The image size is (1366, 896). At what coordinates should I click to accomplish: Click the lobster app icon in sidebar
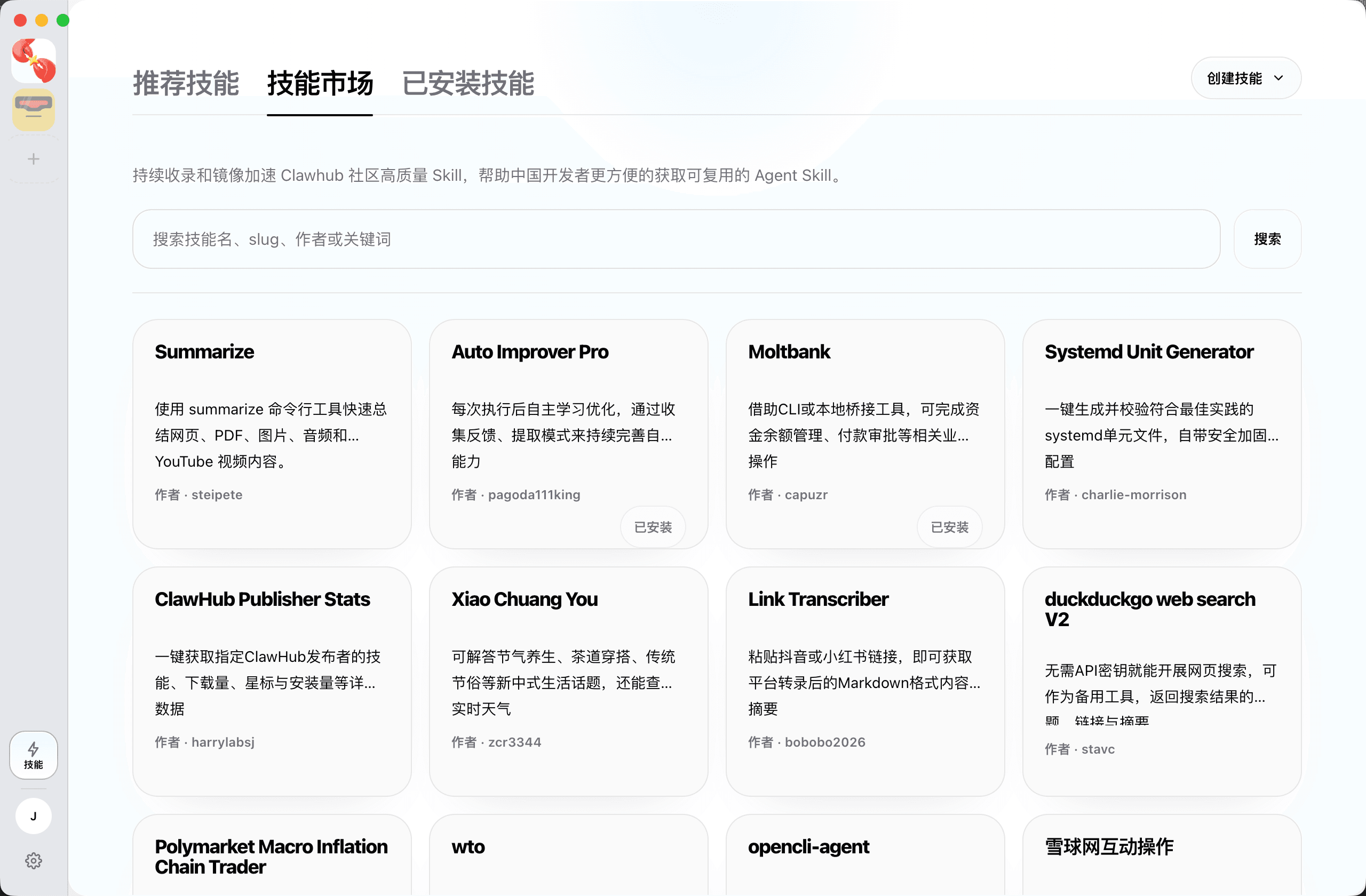[34, 61]
